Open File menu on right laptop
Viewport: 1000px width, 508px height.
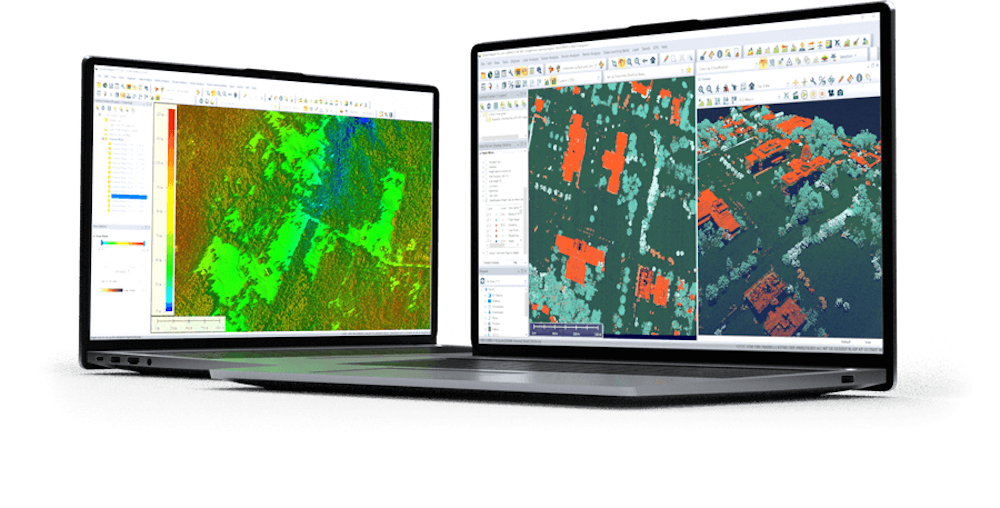tap(482, 63)
